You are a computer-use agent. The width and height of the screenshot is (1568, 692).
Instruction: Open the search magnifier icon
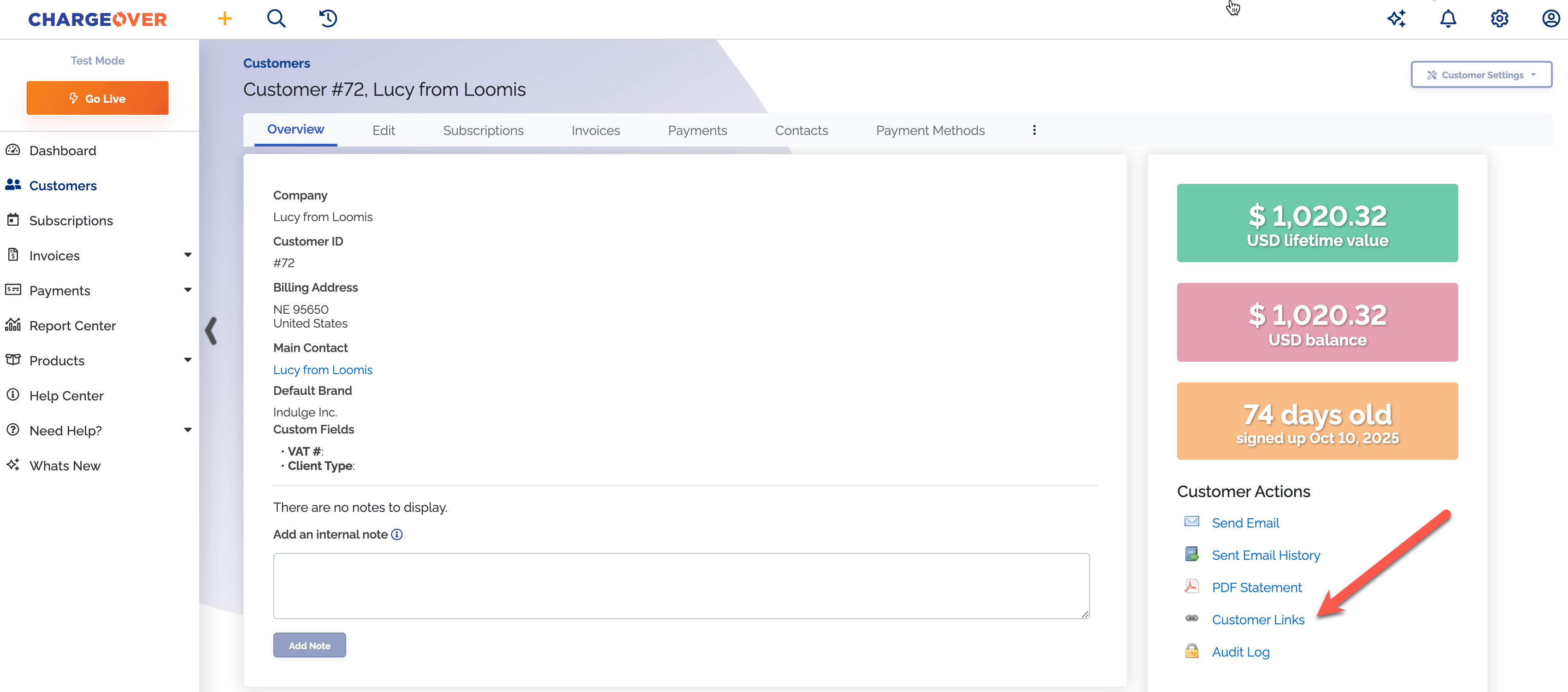click(277, 19)
